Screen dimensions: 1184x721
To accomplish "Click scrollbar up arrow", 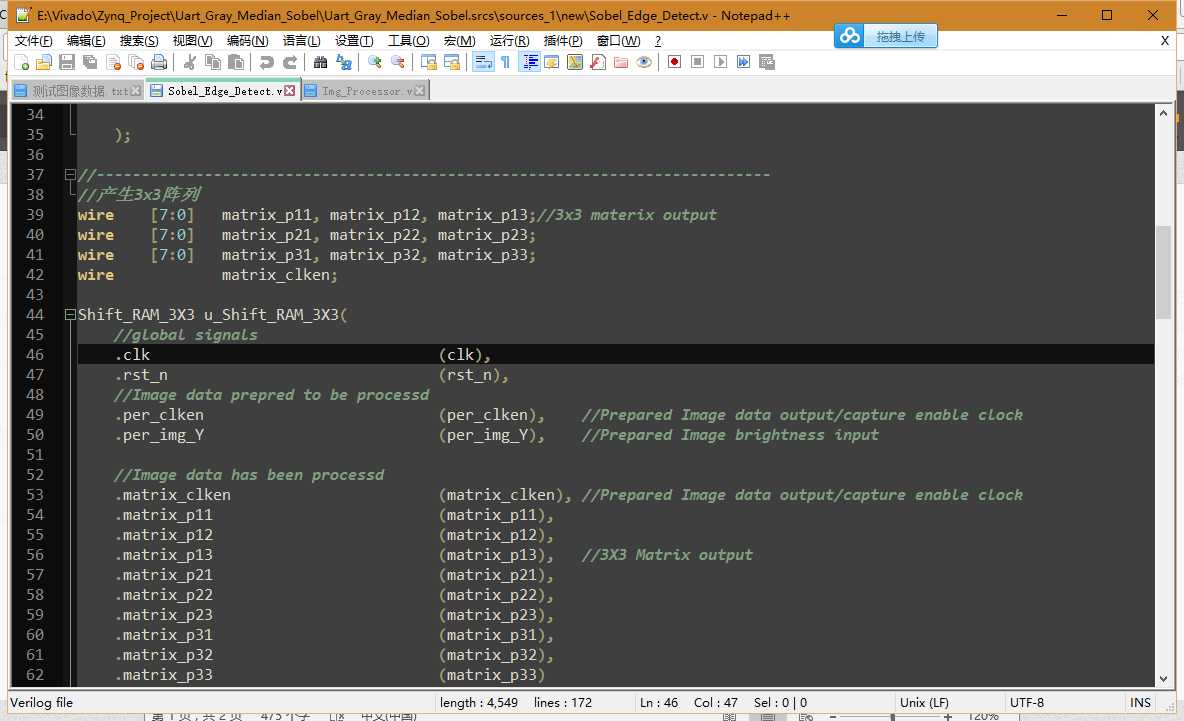I will point(1164,113).
